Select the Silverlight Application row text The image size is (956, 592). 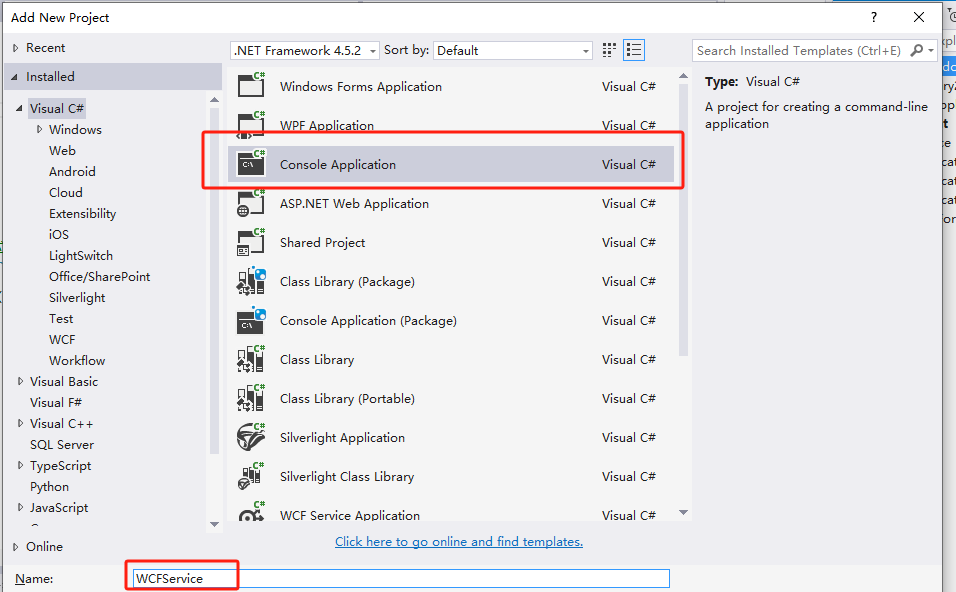342,438
